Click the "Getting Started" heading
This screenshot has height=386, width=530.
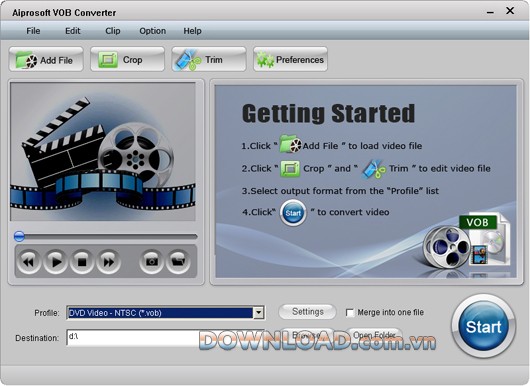click(328, 114)
